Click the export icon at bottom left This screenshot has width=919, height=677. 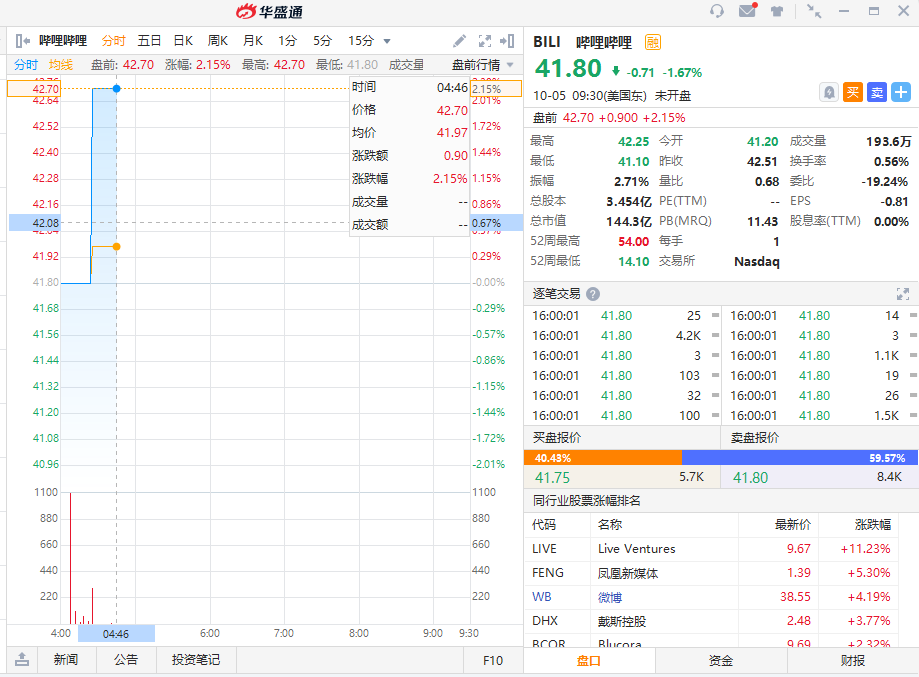click(22, 660)
